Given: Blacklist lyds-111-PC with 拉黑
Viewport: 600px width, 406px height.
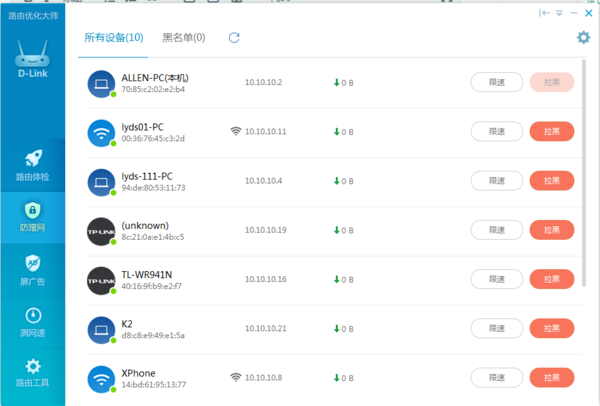Looking at the screenshot, I should [552, 181].
